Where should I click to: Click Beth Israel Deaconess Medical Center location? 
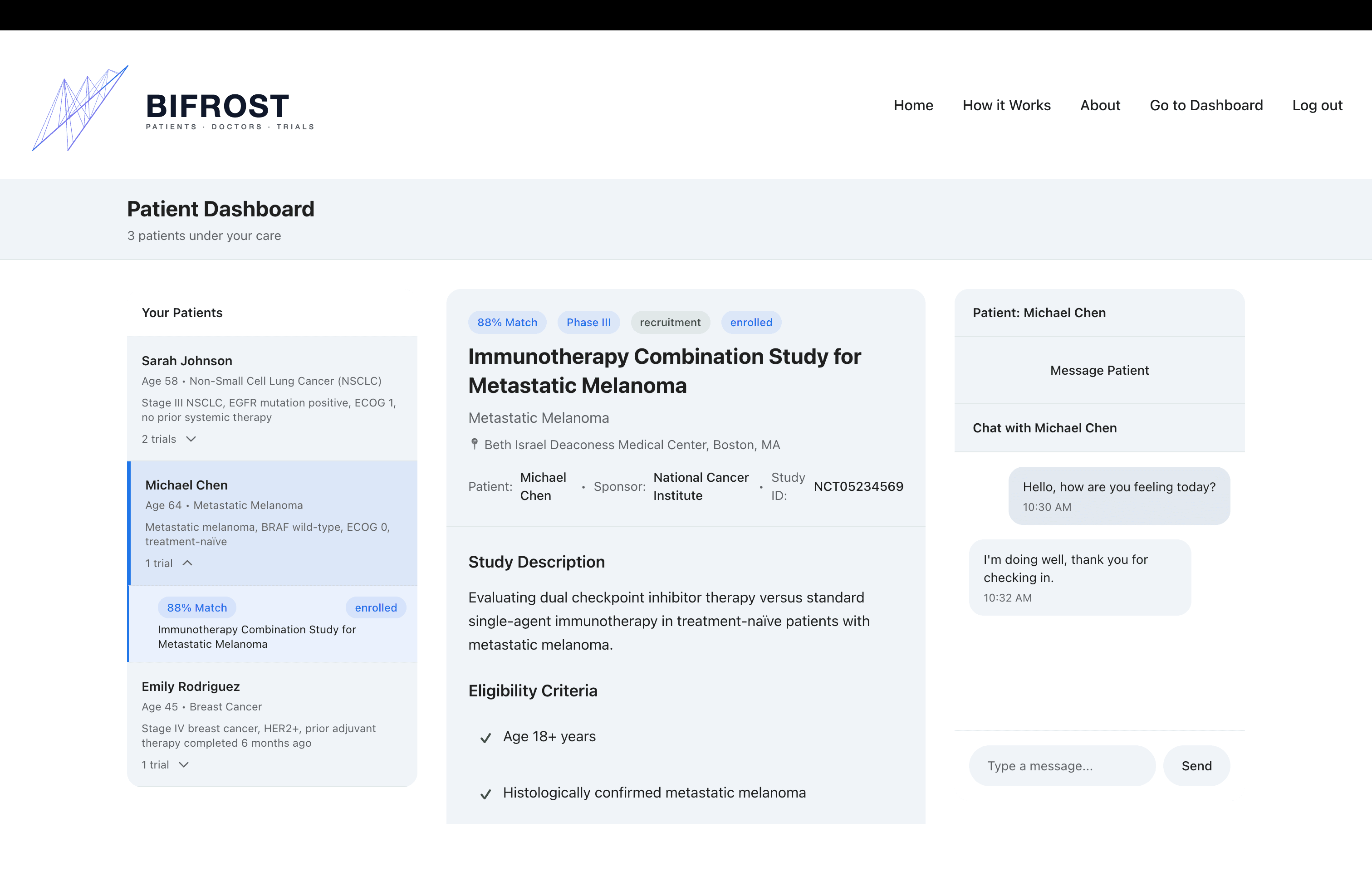(x=632, y=444)
